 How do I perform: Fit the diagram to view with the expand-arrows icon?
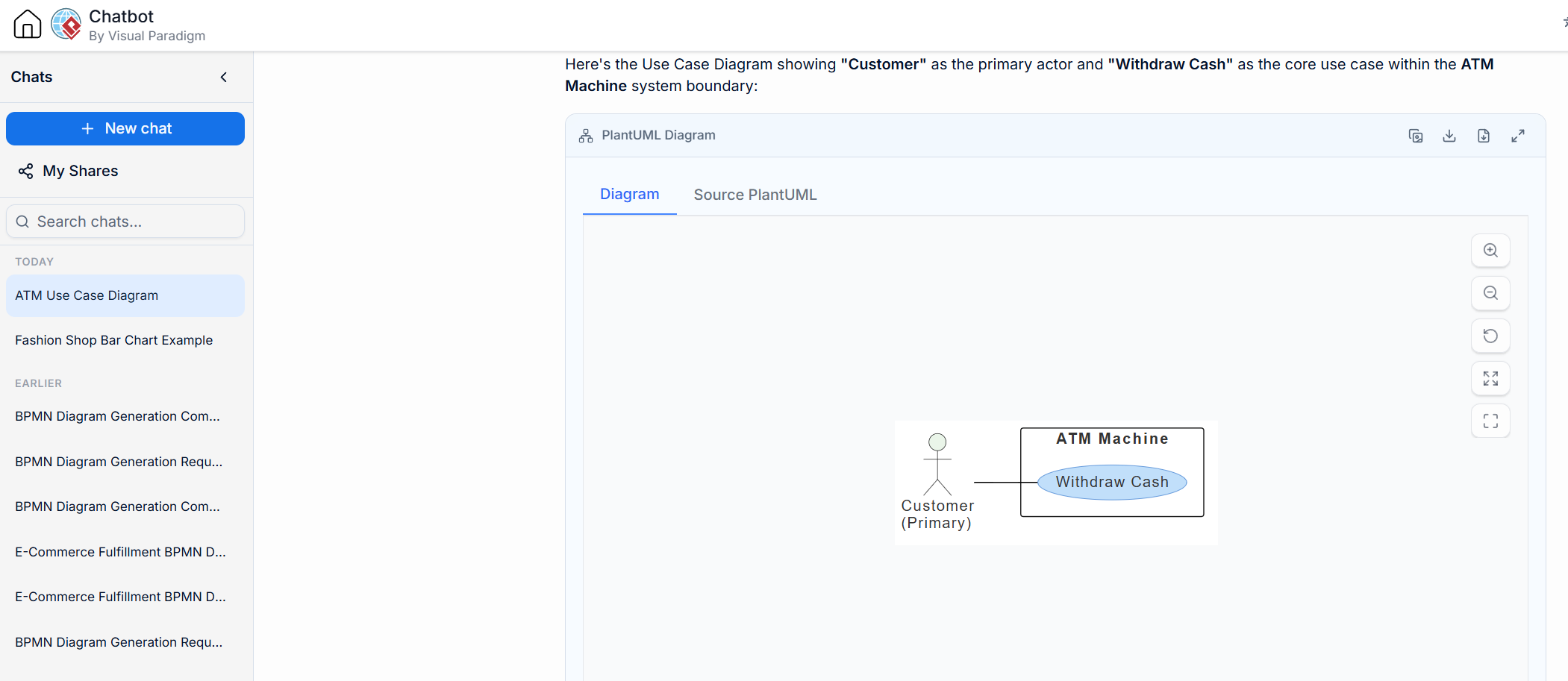(1490, 378)
